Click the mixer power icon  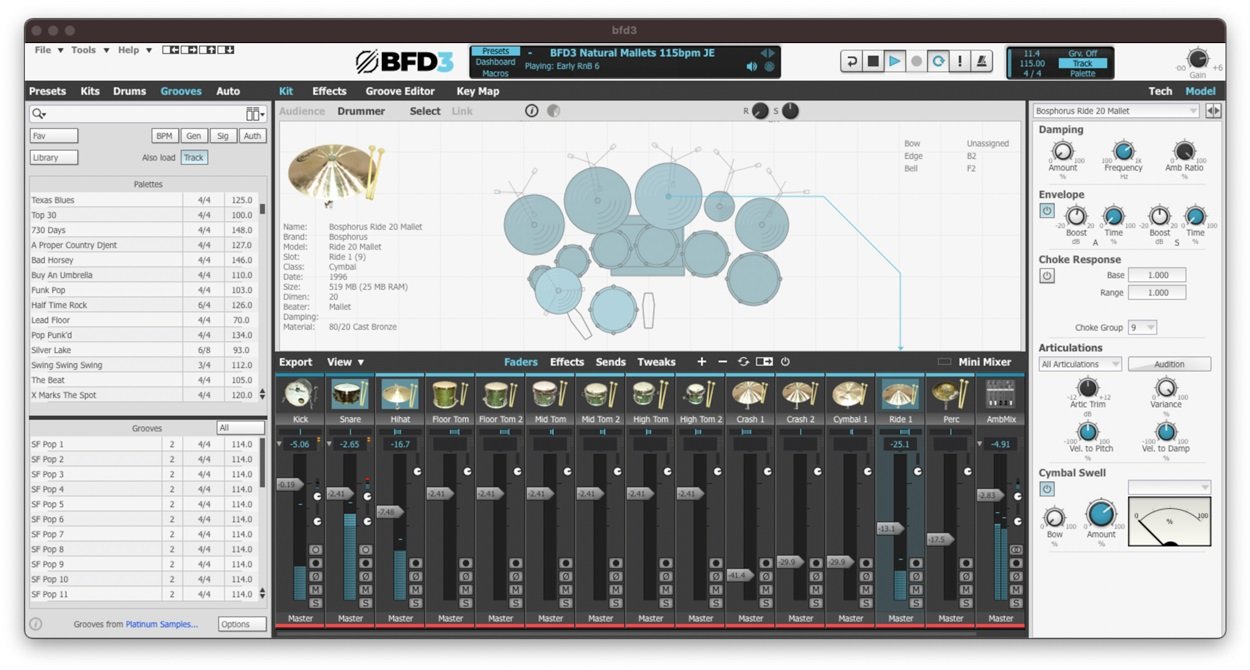(x=785, y=362)
